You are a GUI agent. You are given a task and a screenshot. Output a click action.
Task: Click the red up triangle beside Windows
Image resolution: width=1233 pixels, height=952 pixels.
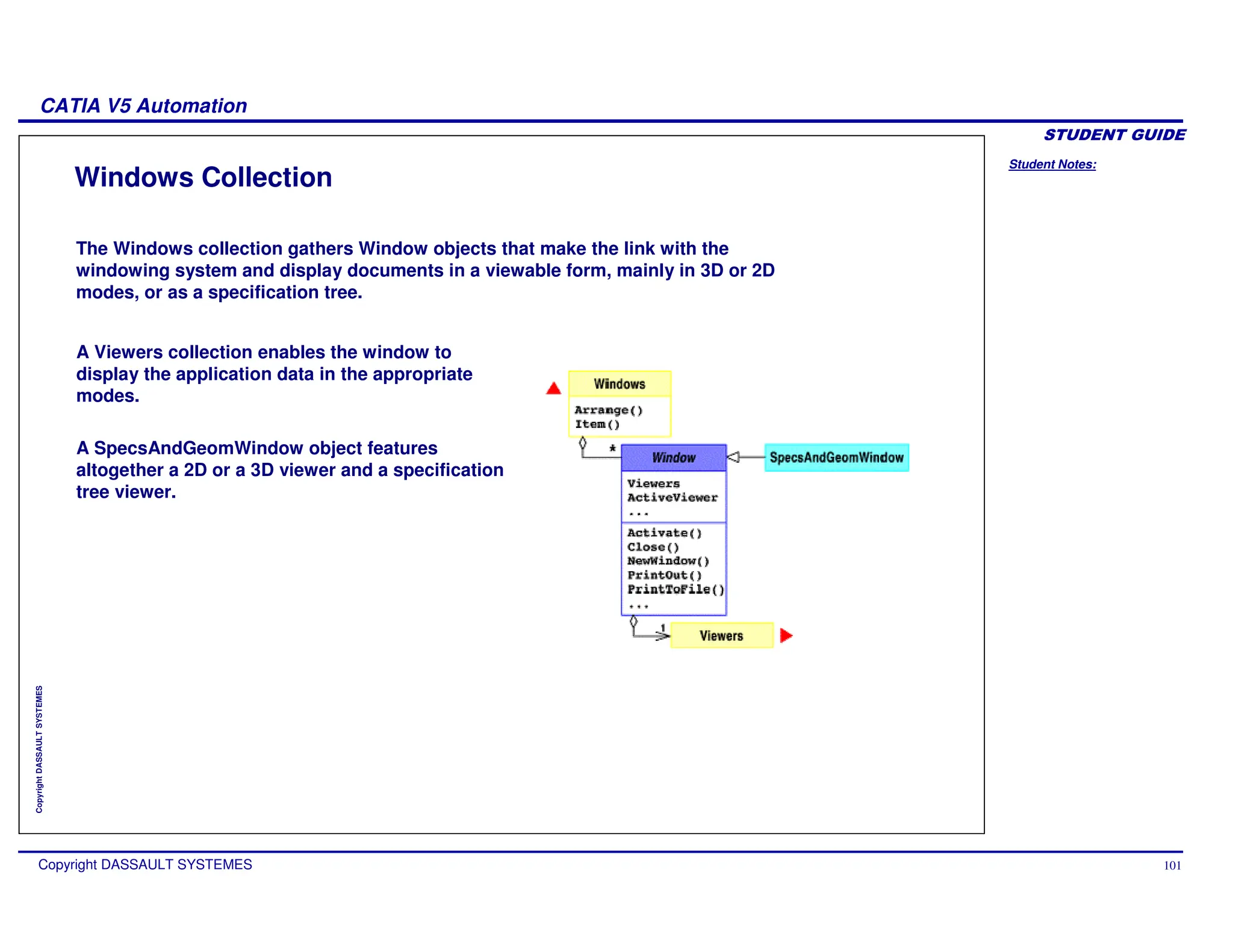[x=553, y=388]
